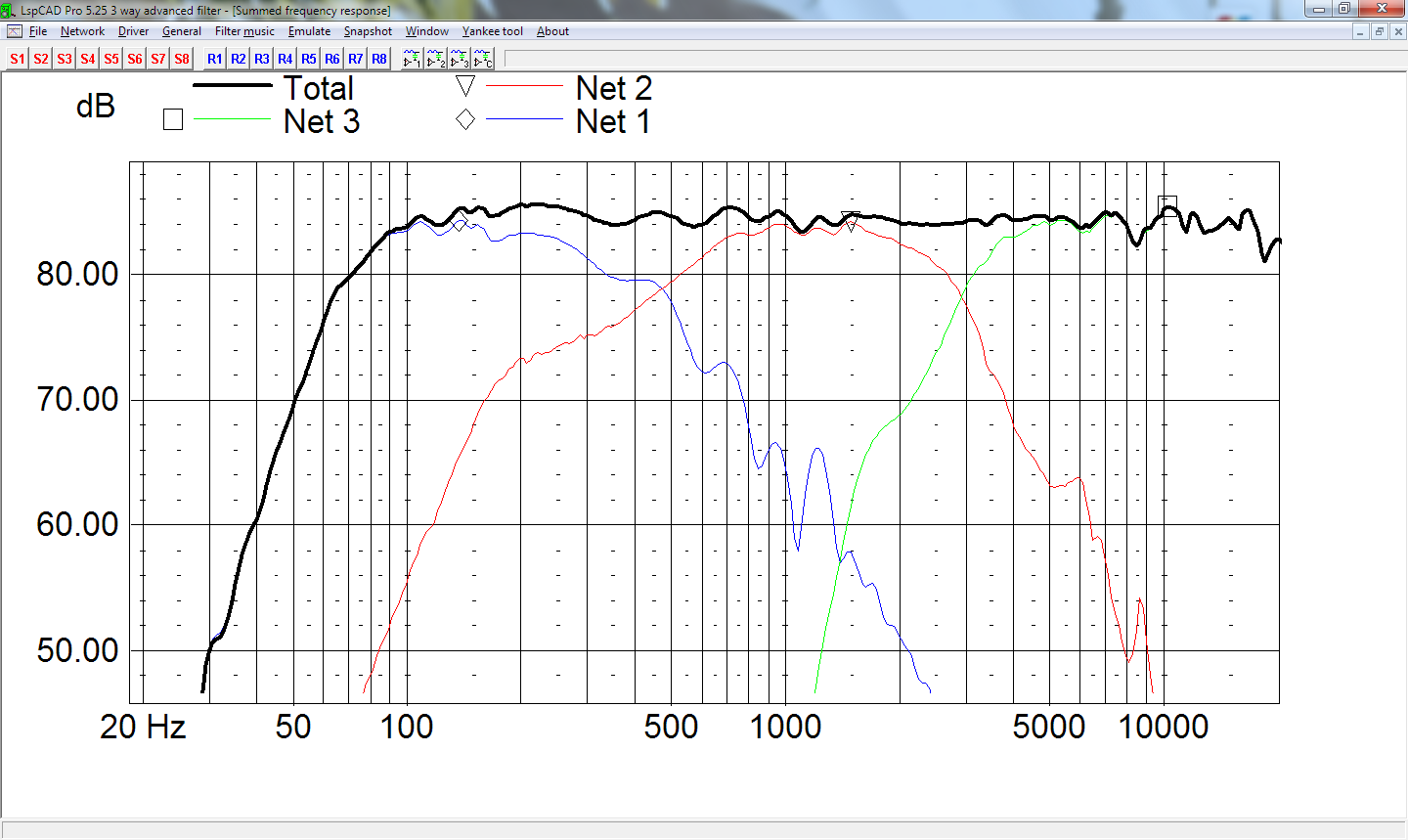This screenshot has height=840, width=1408.
Task: Click the R7 snapshot recall button
Action: [356, 59]
